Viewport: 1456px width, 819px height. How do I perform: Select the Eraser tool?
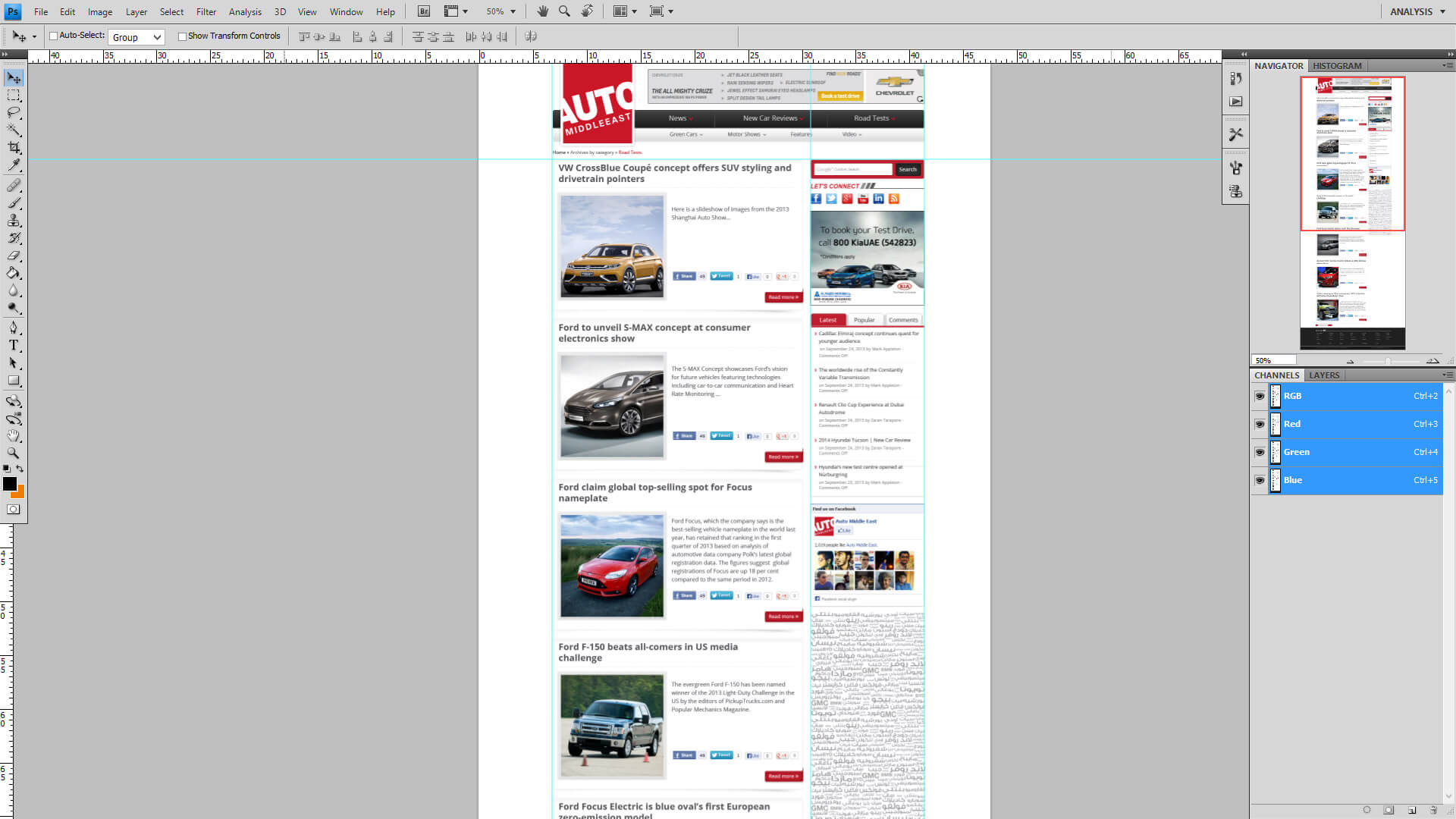coord(14,256)
